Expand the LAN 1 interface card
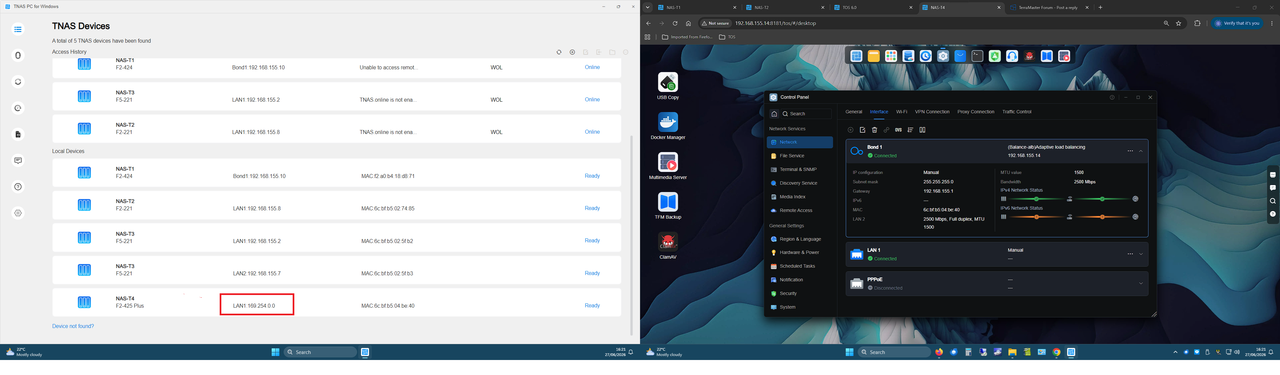This screenshot has width=1280, height=375. coord(1141,254)
